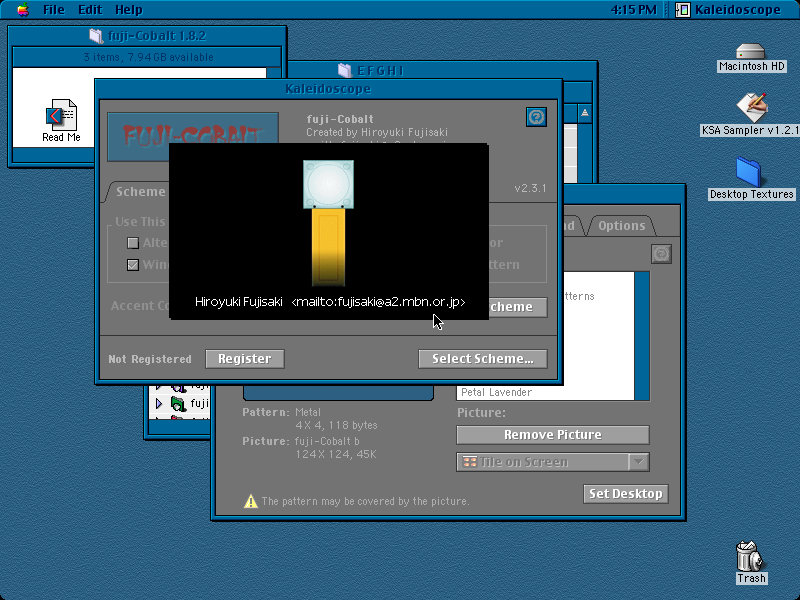This screenshot has height=600, width=800.
Task: Click the Kaleidoscope window title bar
Action: [328, 89]
